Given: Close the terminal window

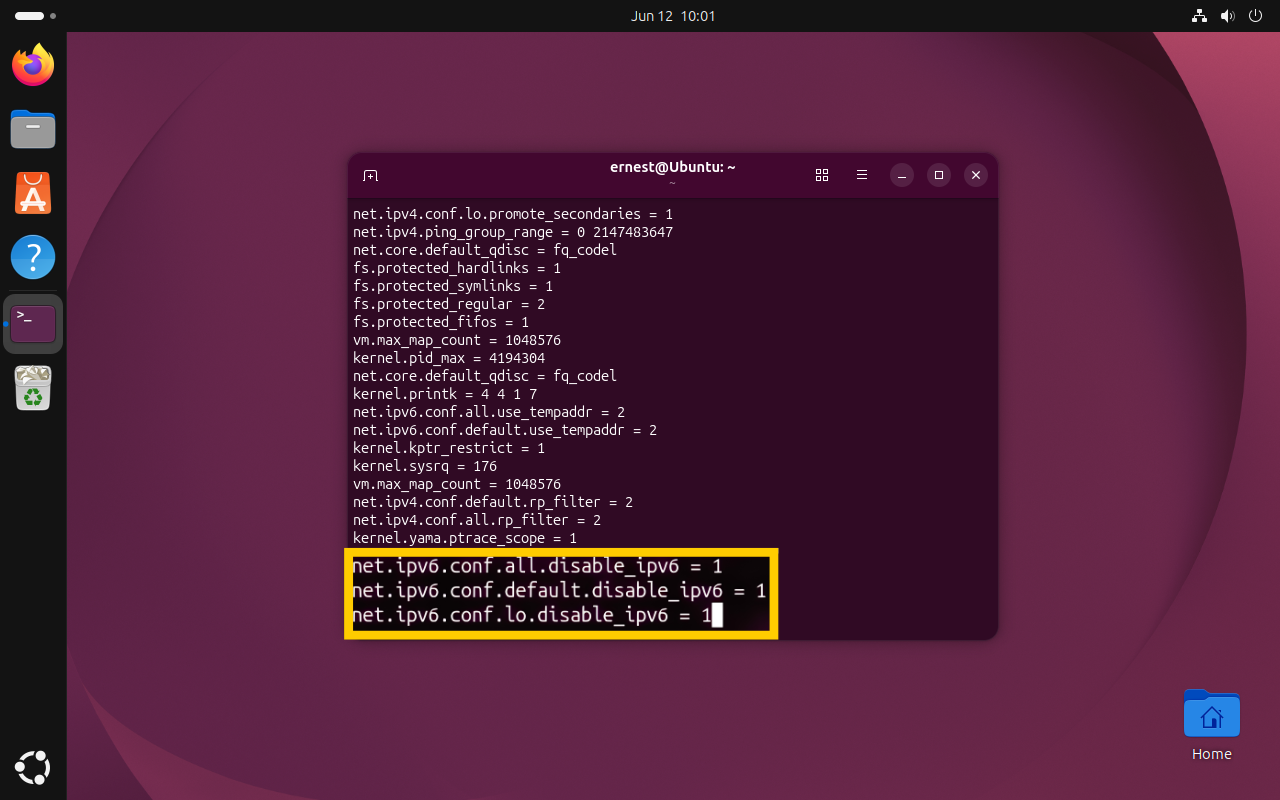Looking at the screenshot, I should click(975, 175).
